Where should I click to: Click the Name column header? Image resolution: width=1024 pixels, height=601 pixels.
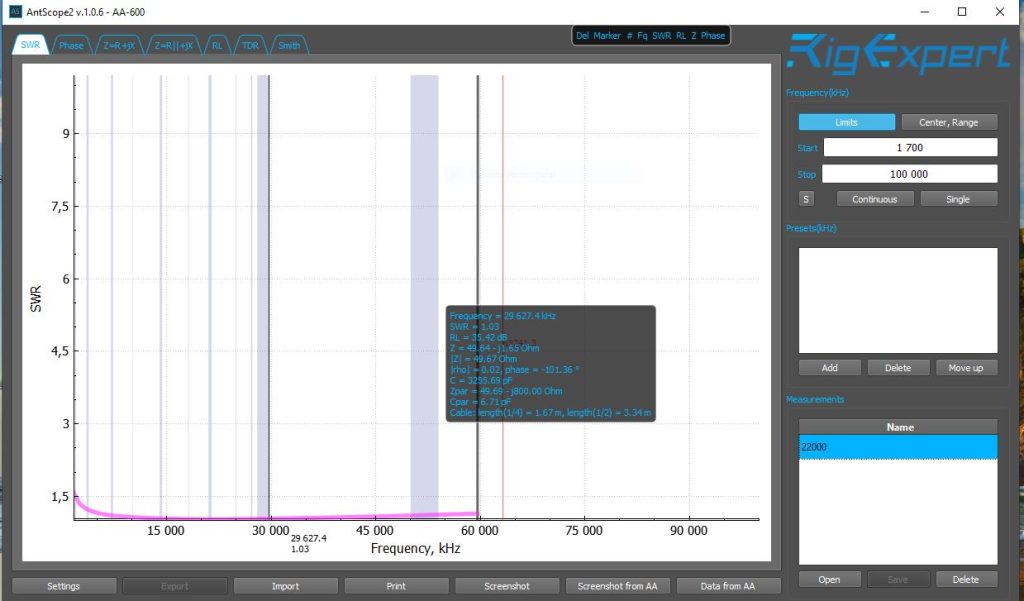pyautogui.click(x=899, y=427)
